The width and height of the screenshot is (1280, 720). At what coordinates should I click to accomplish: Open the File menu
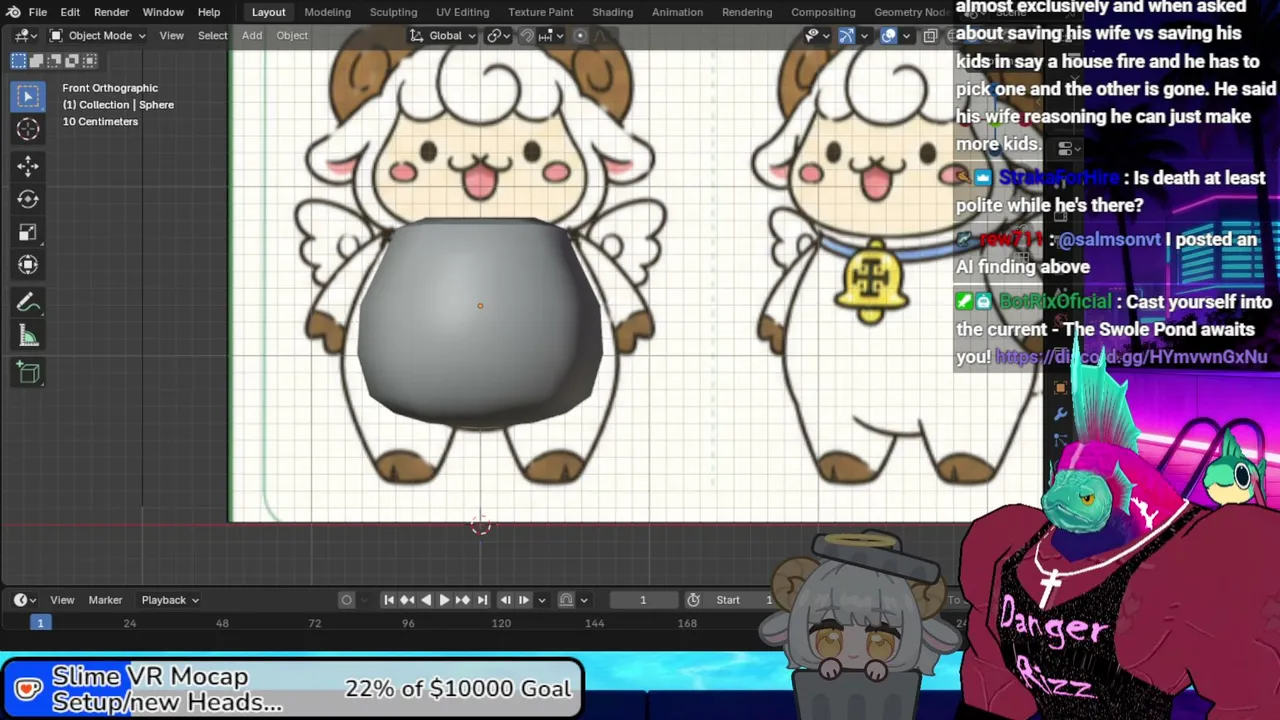coord(38,12)
